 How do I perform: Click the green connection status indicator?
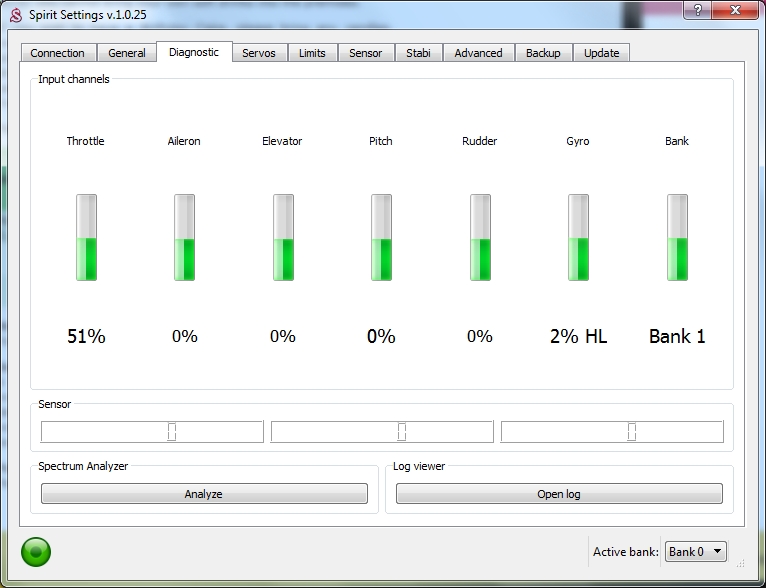click(x=36, y=552)
